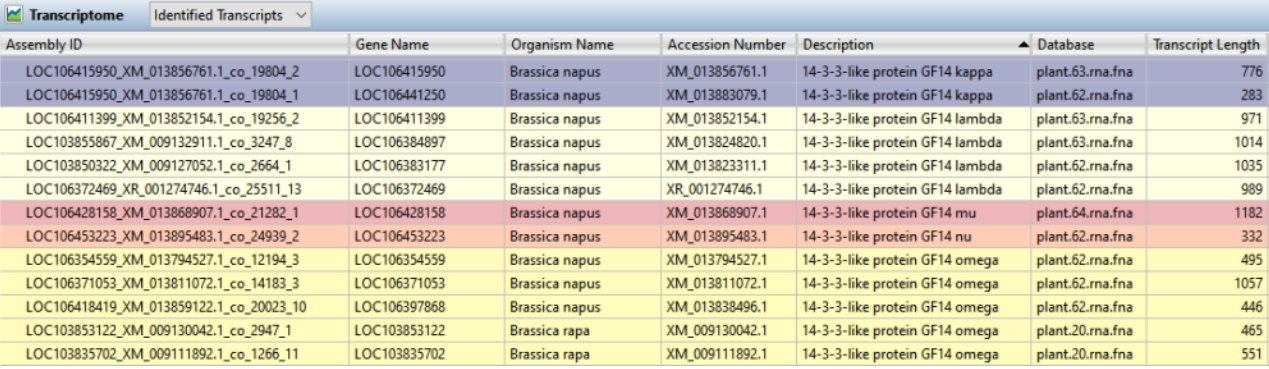Select row LOC106415950_XM_013856761.1_co_19804_2

click(x=634, y=71)
